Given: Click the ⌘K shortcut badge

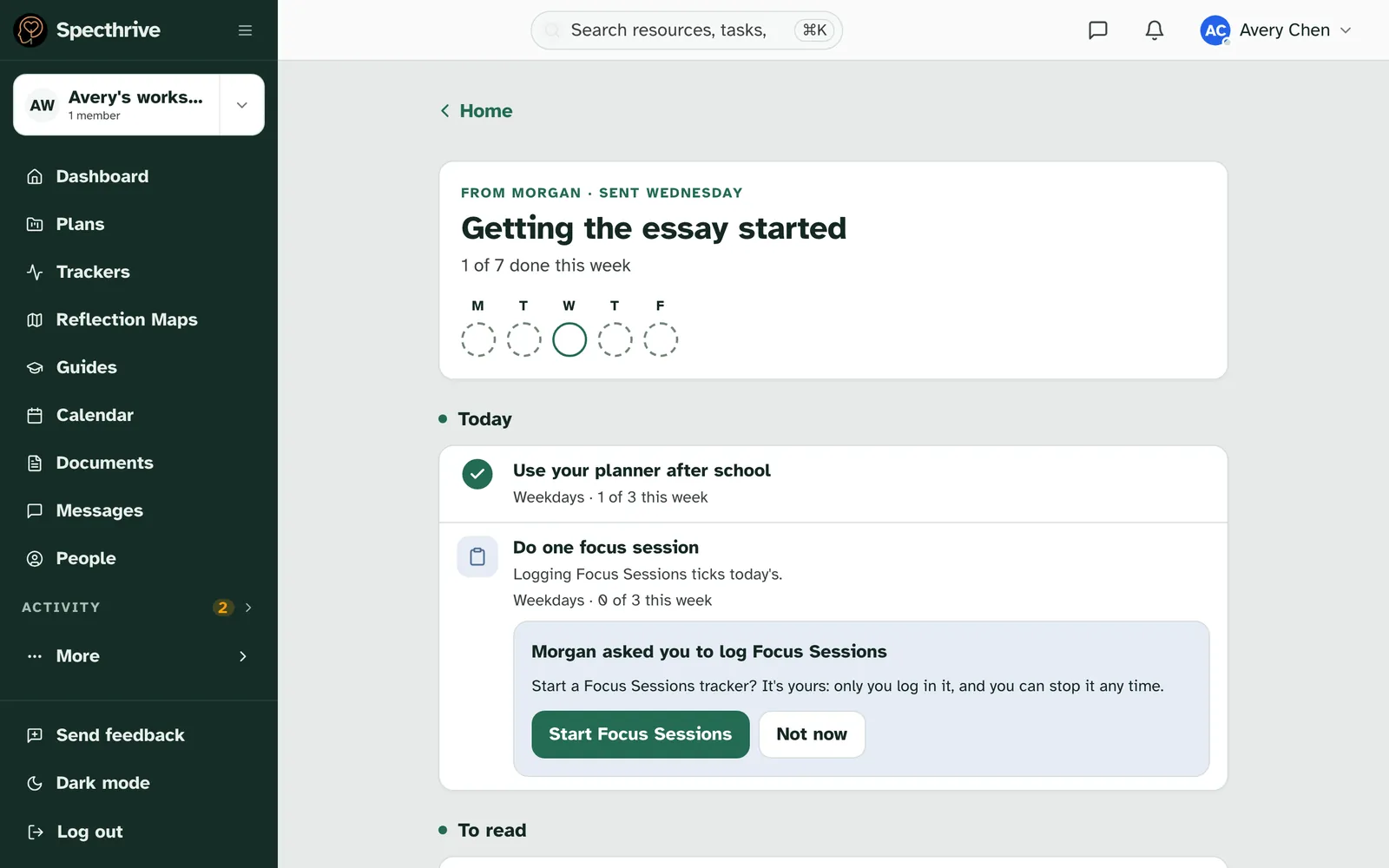Looking at the screenshot, I should (814, 30).
